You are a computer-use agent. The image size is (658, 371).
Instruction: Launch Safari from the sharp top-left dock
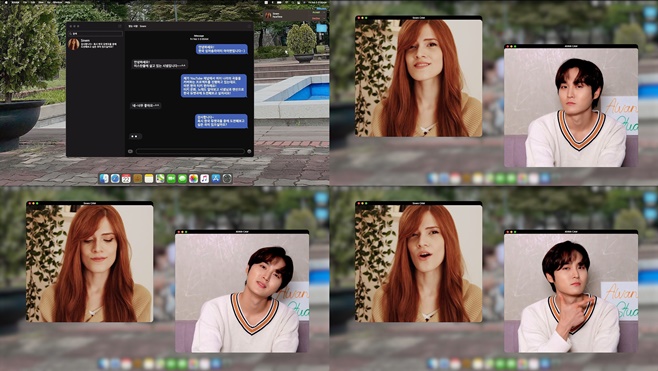[x=115, y=179]
